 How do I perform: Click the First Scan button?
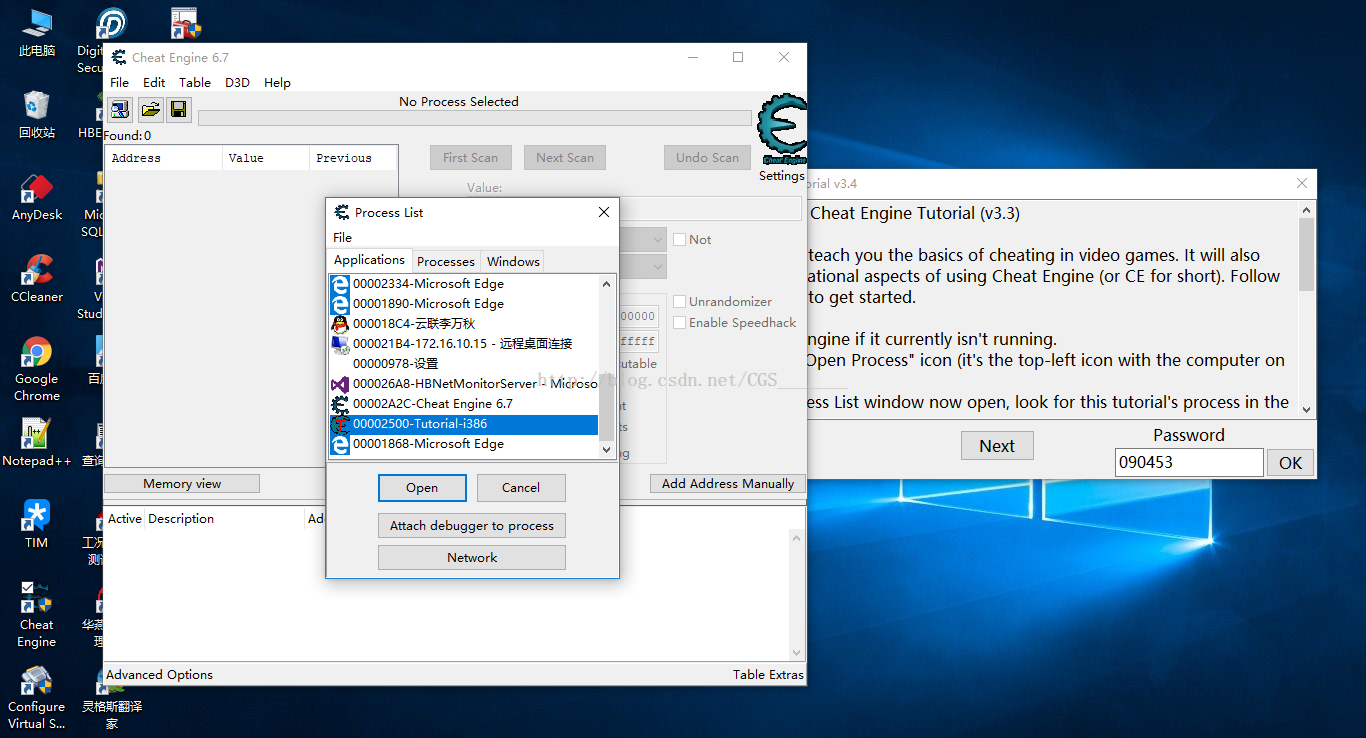pos(471,158)
